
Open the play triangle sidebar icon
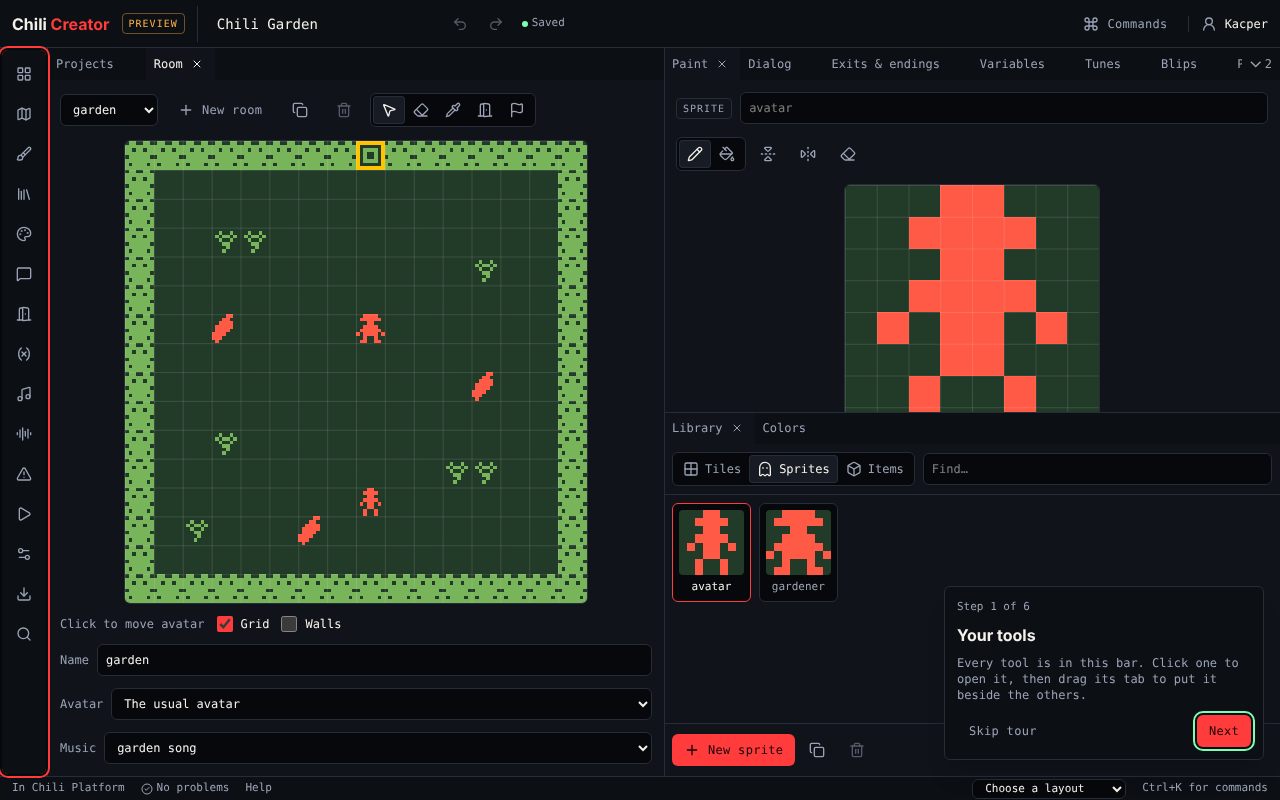24,514
